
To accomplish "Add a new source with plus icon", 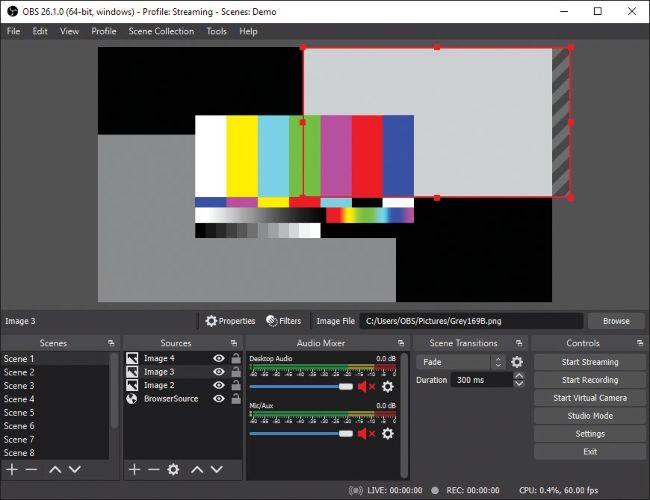I will (x=134, y=469).
